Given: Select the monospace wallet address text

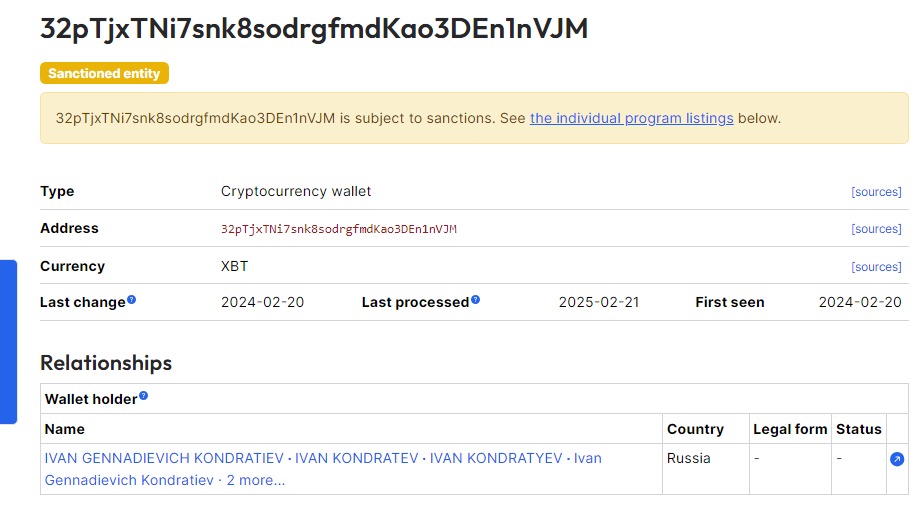Looking at the screenshot, I should pos(339,229).
